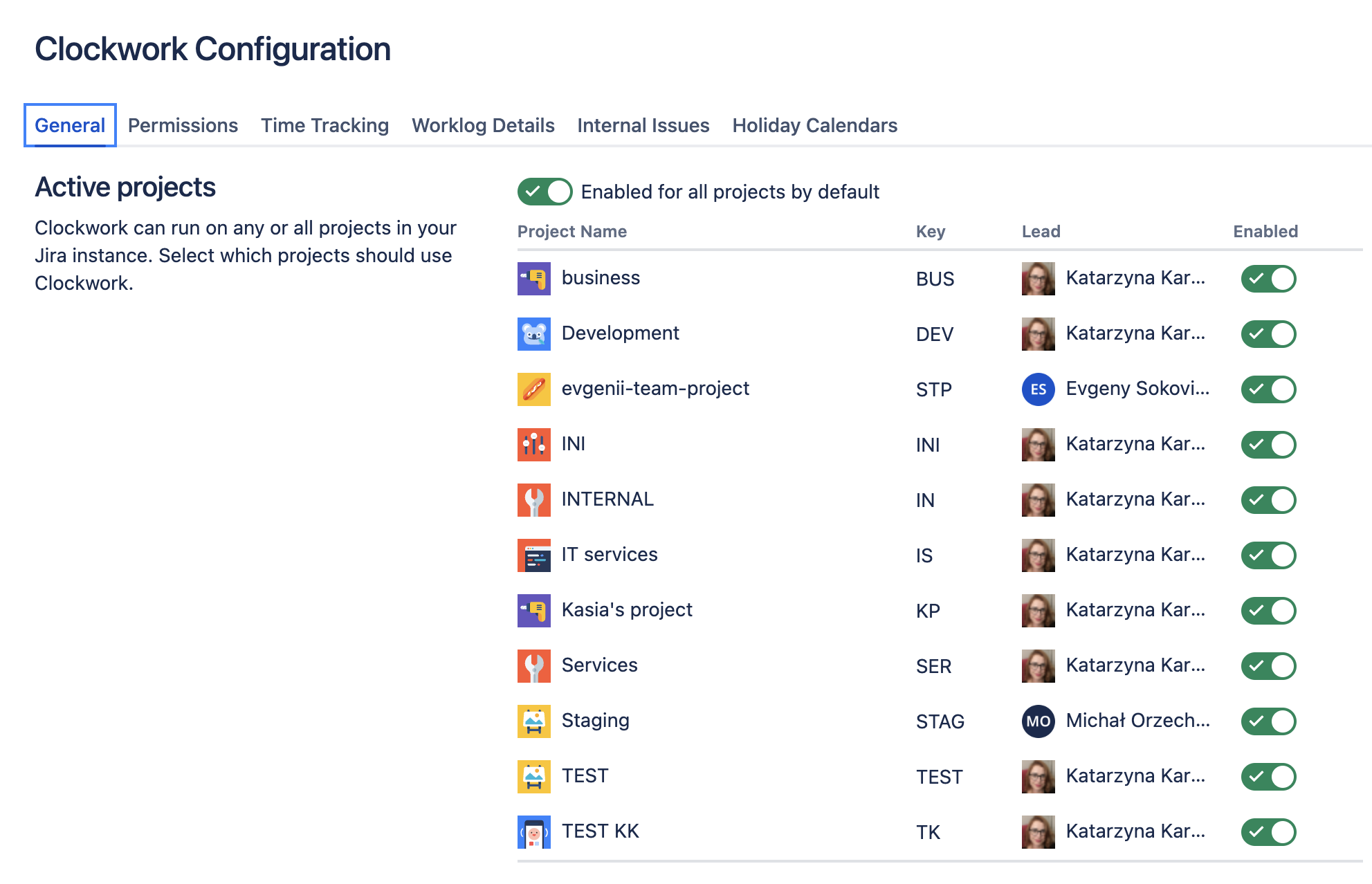Toggle Enabled for all projects by default
The width and height of the screenshot is (1372, 884).
[545, 192]
